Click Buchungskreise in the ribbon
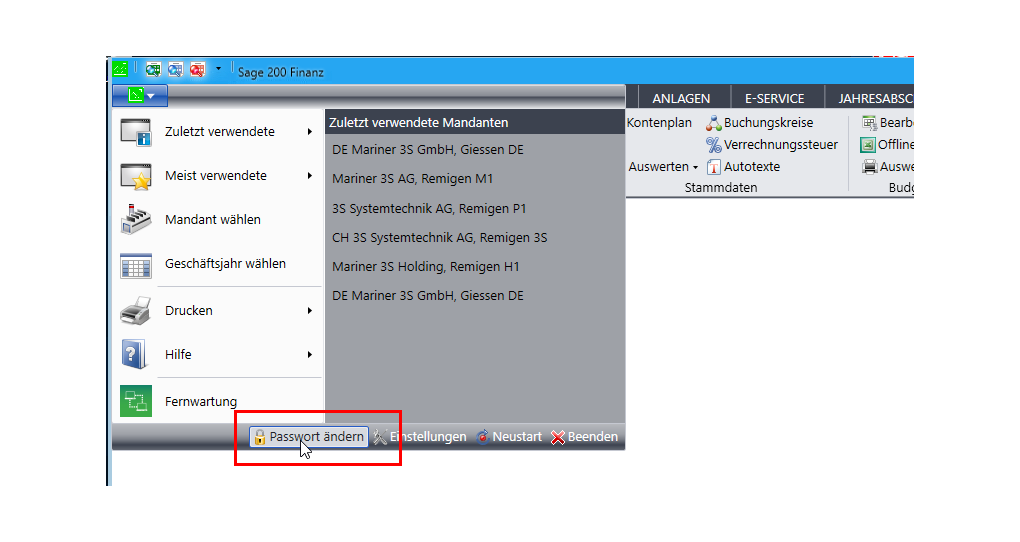The width and height of the screenshot is (1020, 542). pyautogui.click(x=760, y=122)
